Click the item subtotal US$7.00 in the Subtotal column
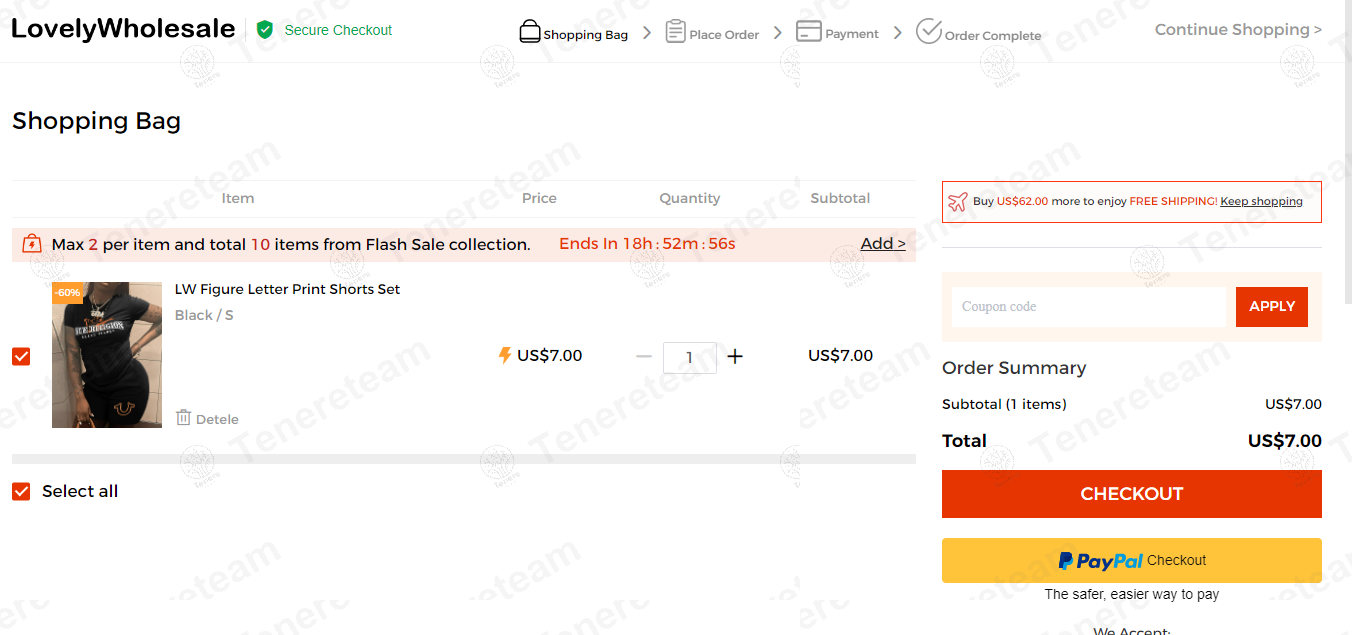 (840, 356)
